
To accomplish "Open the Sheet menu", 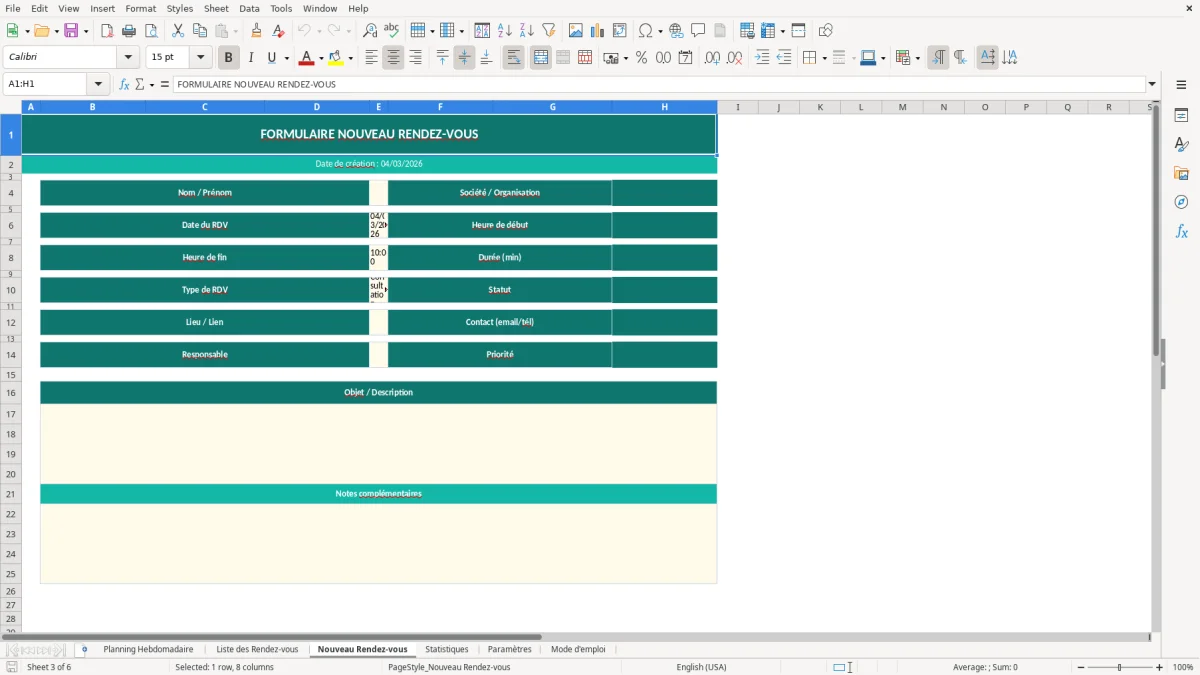I will [216, 8].
